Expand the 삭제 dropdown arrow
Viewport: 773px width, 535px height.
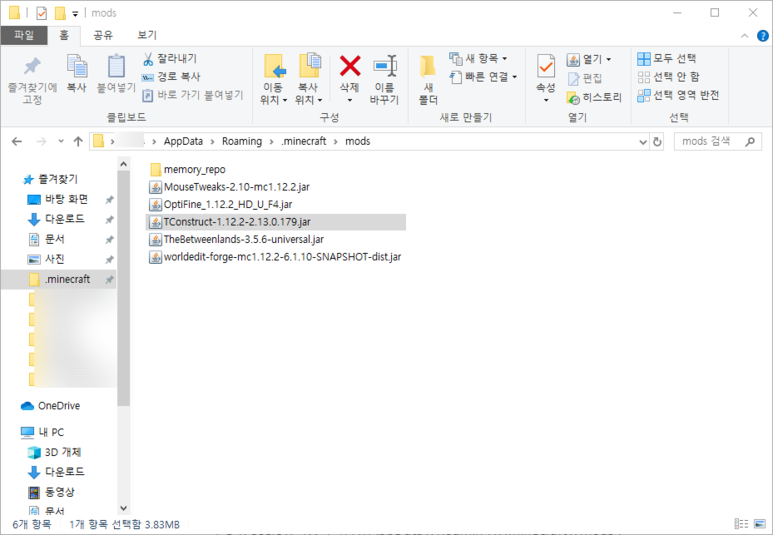(350, 101)
